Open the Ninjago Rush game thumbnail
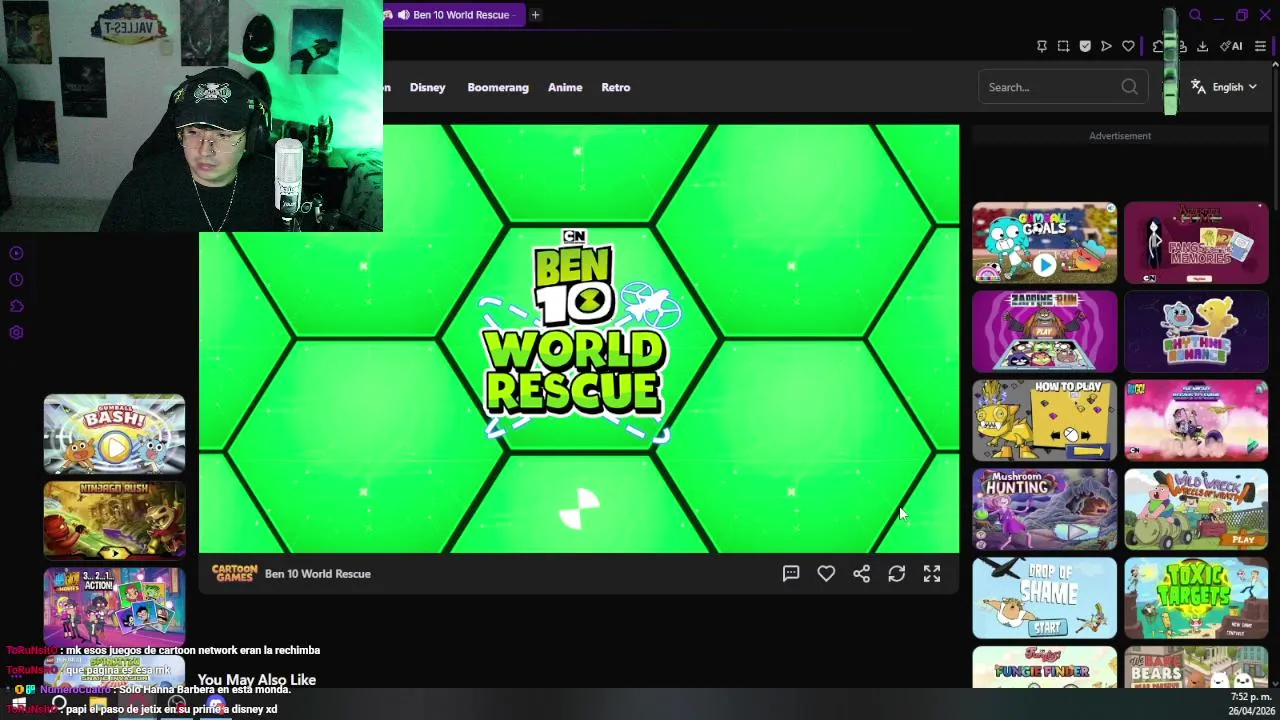The height and width of the screenshot is (720, 1280). pyautogui.click(x=114, y=520)
